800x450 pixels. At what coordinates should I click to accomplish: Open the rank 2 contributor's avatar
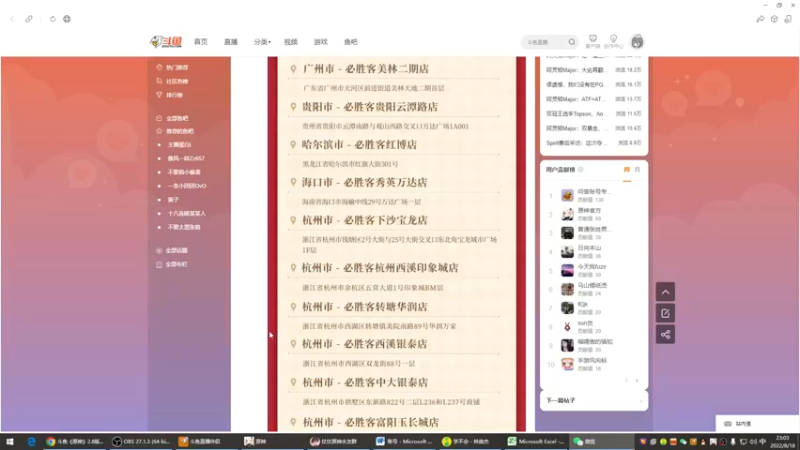pos(567,214)
